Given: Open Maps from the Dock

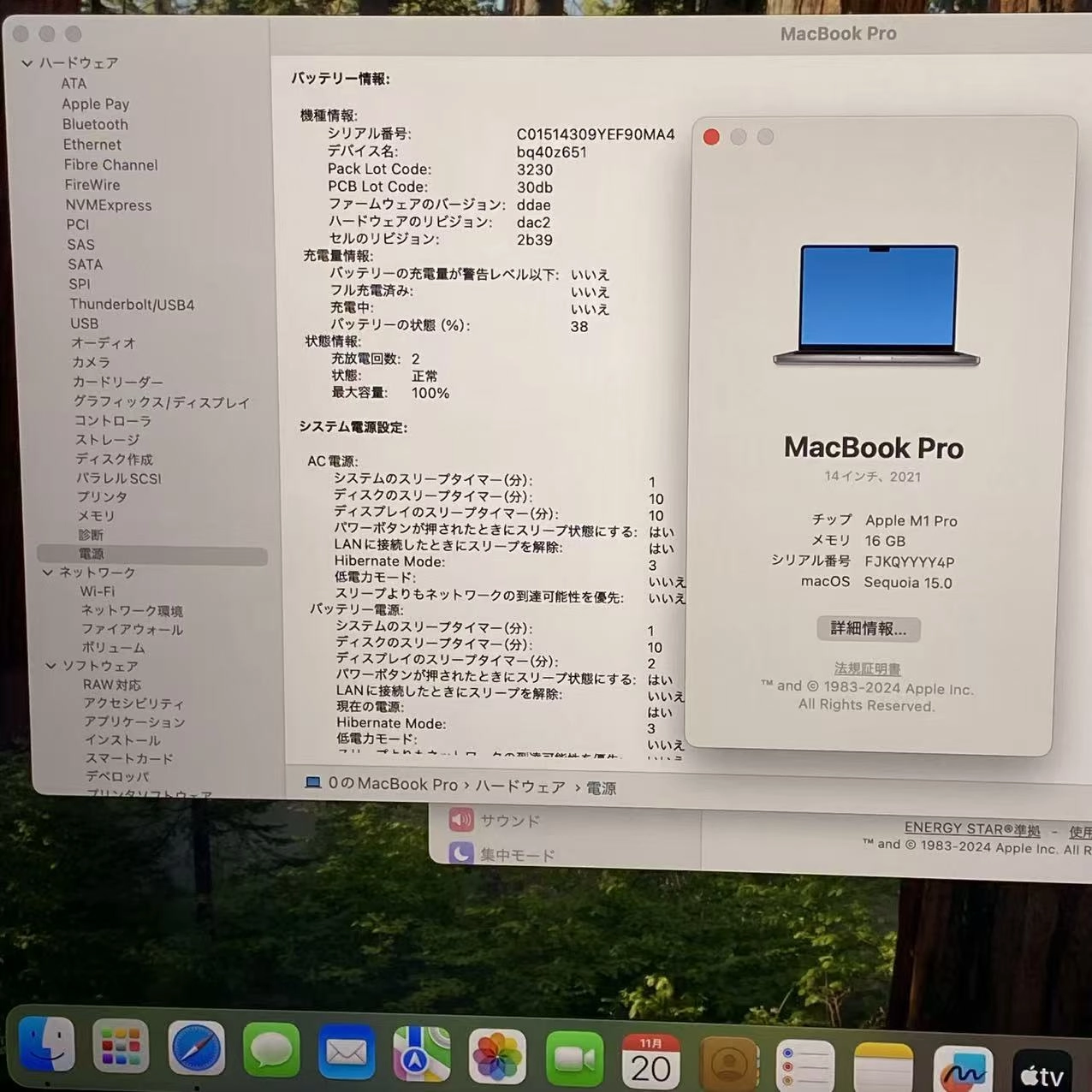Looking at the screenshot, I should (421, 1058).
